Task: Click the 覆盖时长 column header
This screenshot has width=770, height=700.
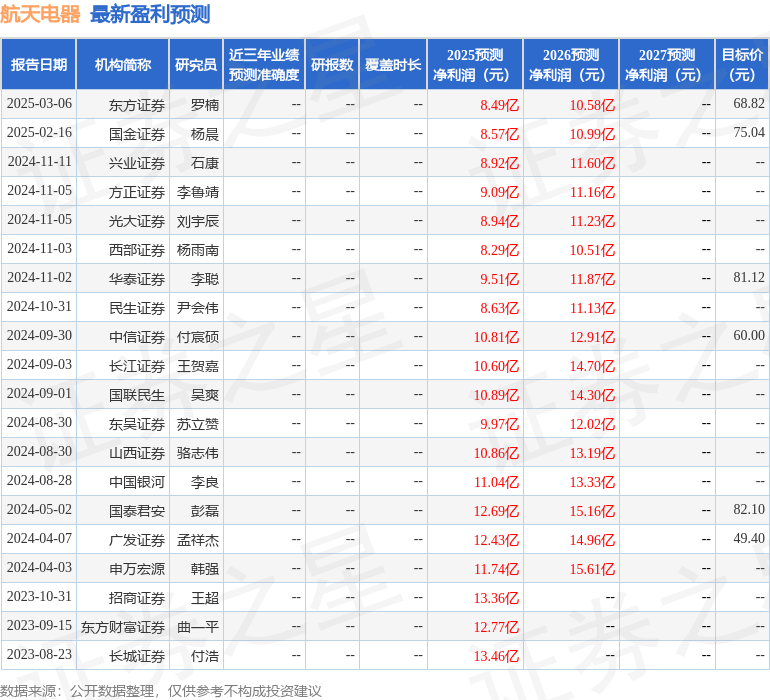Action: click(393, 64)
